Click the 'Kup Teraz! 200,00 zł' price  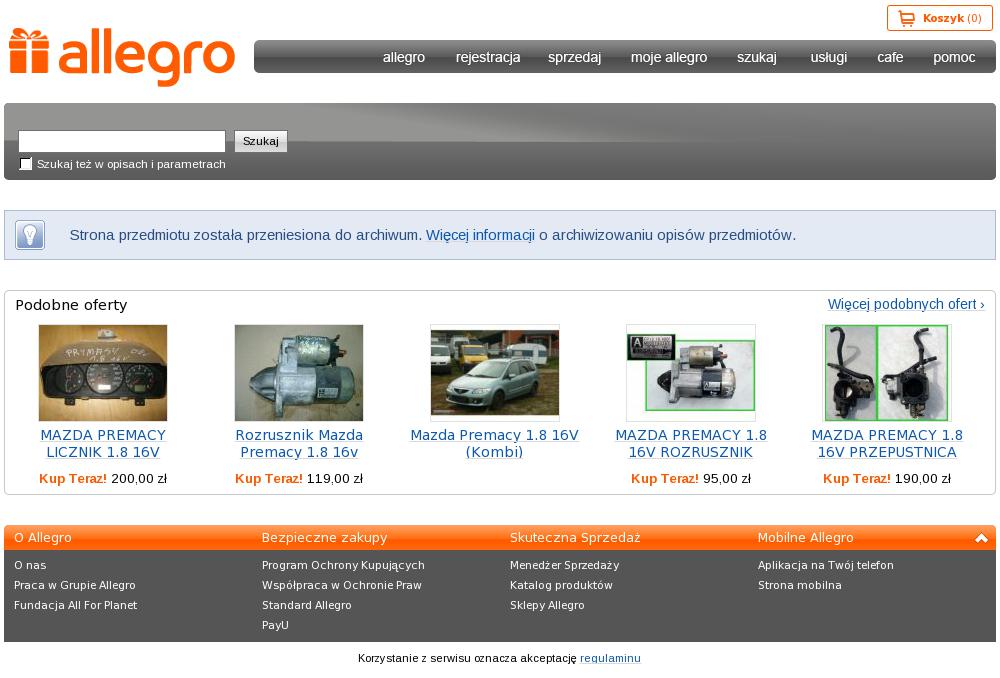(x=103, y=478)
